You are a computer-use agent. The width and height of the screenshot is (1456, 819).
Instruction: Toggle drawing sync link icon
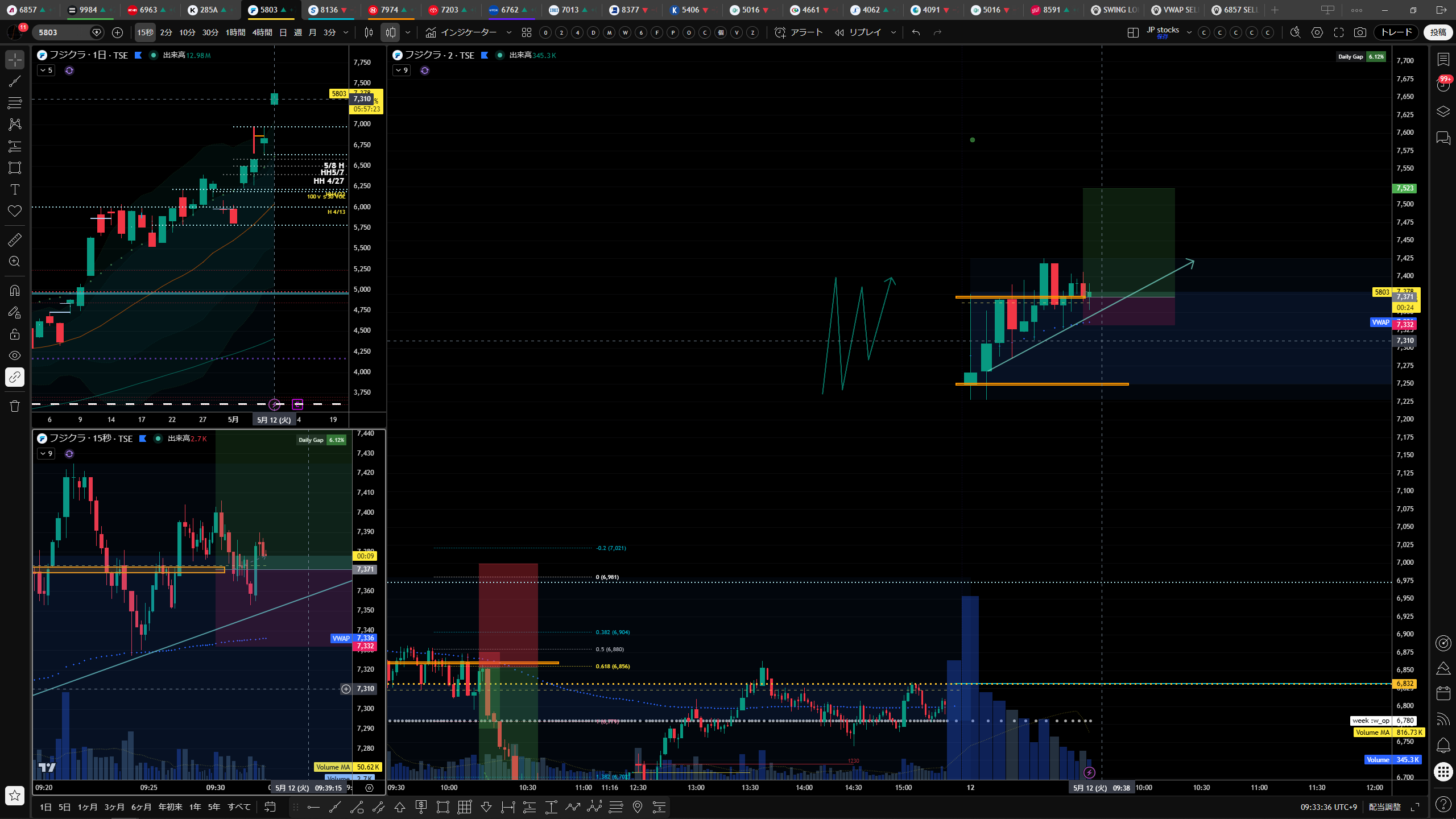click(x=15, y=377)
